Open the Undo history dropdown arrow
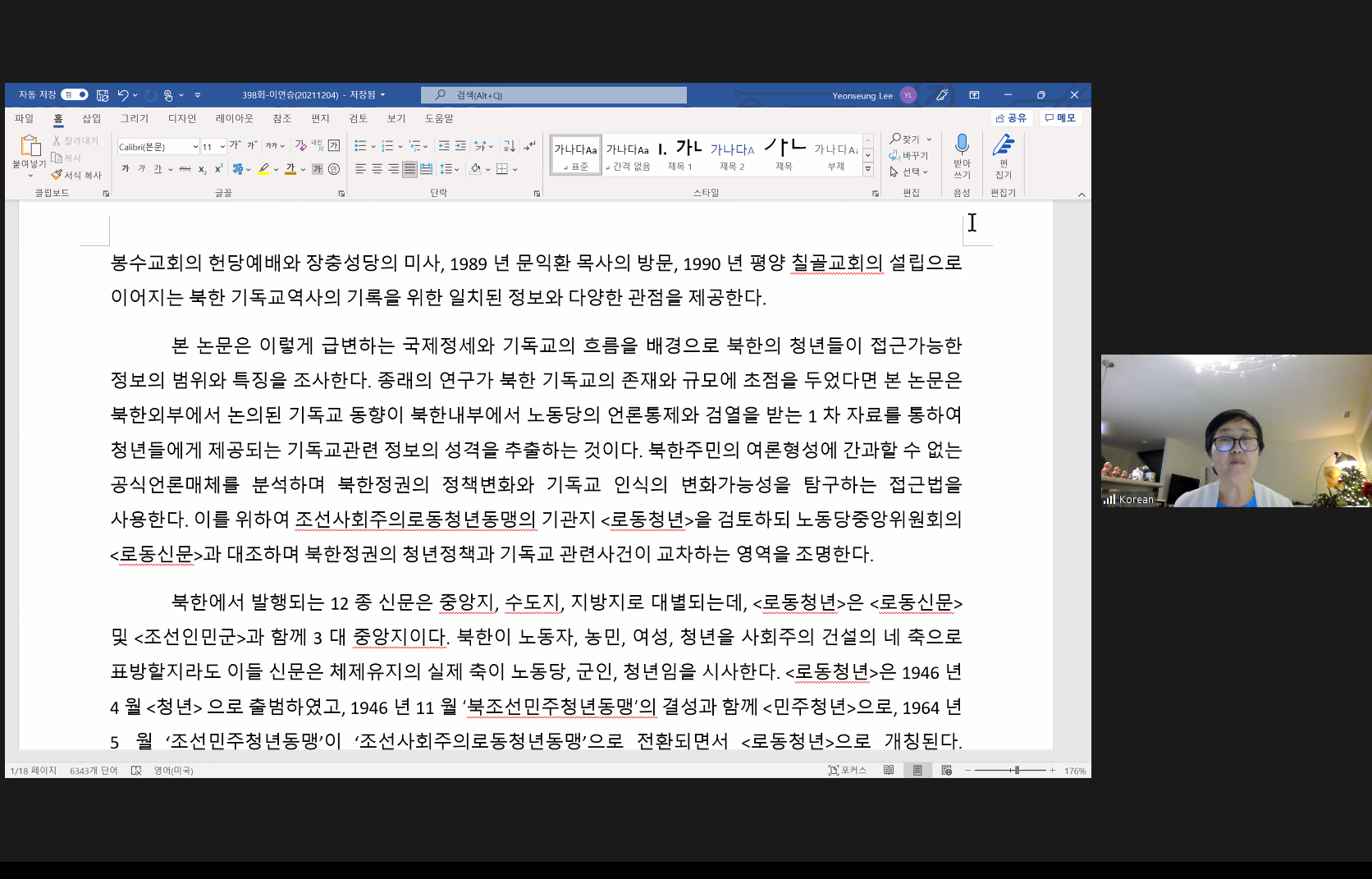This screenshot has width=1372, height=879. [135, 95]
